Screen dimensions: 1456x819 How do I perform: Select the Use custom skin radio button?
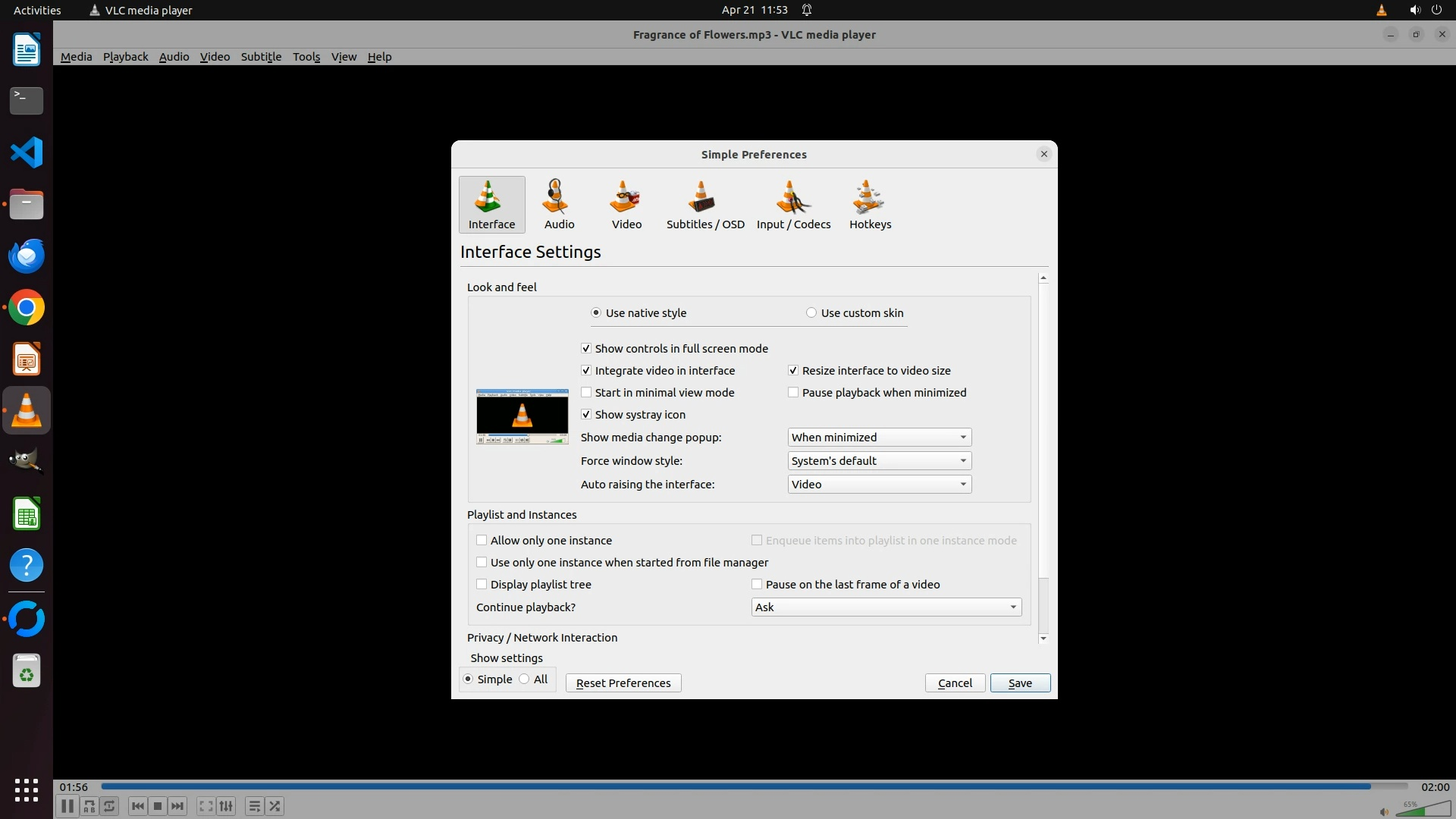811,313
